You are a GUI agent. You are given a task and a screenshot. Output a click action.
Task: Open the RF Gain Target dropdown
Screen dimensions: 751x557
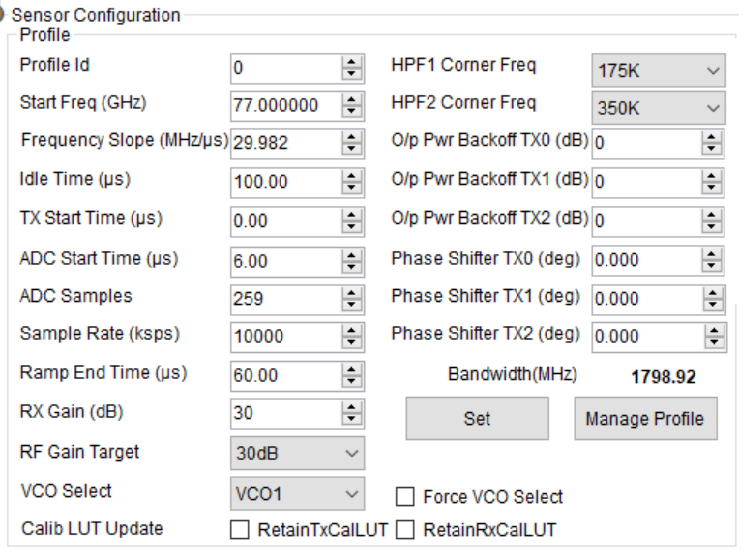pos(297,453)
